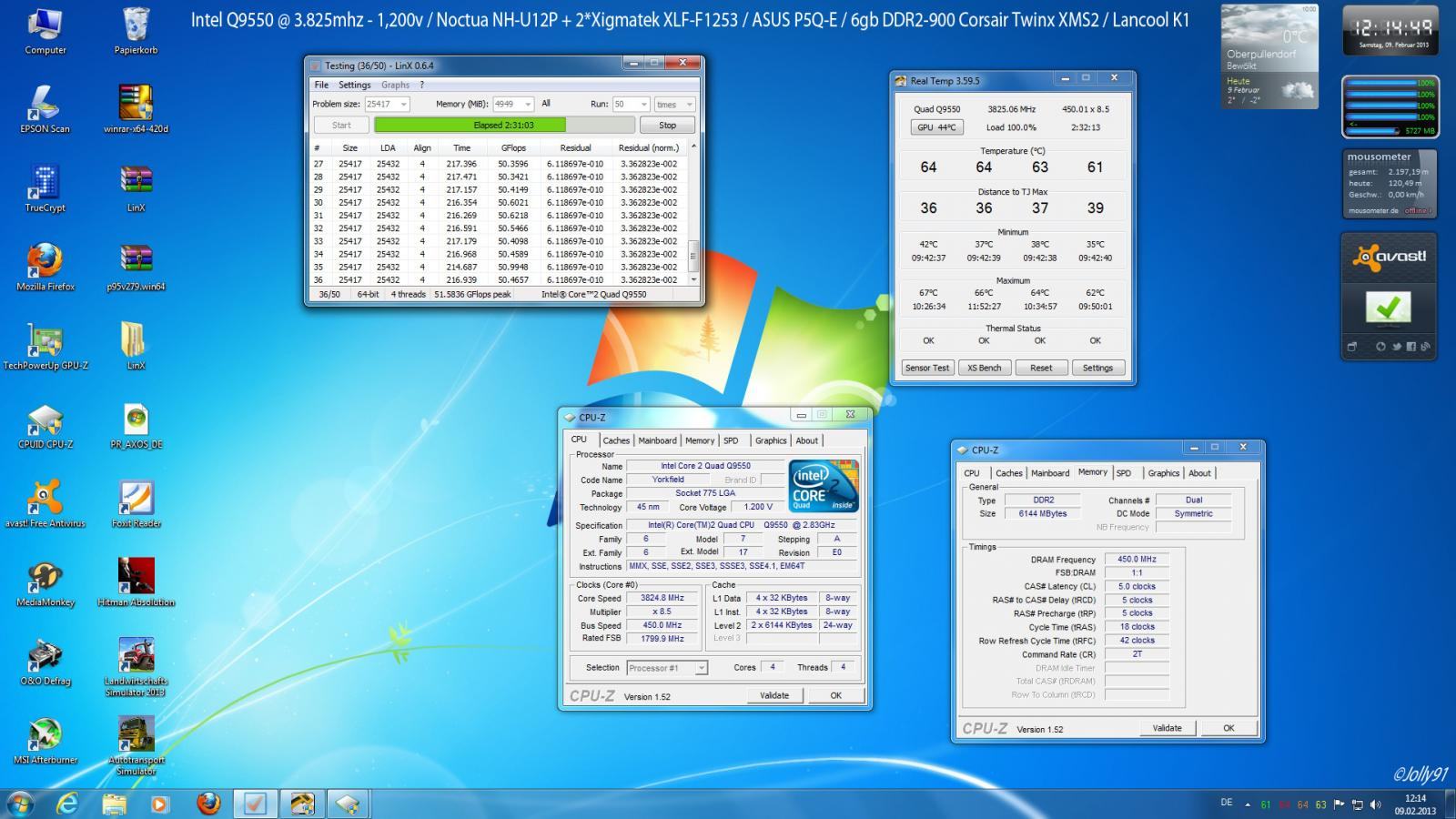Switch to Mainboard tab in CPU-Z processor window

[657, 440]
